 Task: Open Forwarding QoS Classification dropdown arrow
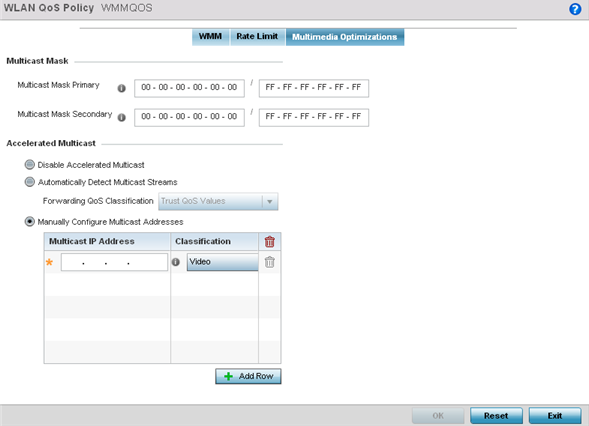click(270, 201)
